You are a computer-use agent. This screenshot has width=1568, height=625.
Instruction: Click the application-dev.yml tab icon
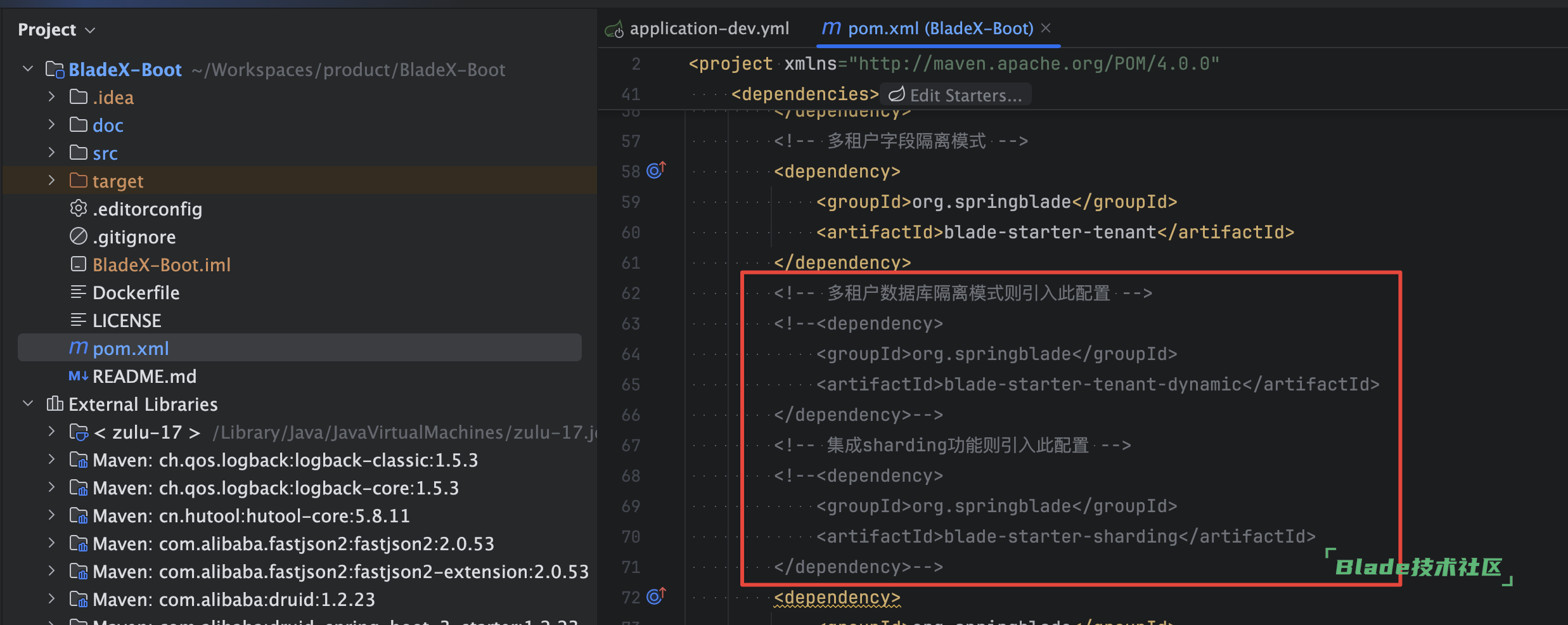click(614, 29)
